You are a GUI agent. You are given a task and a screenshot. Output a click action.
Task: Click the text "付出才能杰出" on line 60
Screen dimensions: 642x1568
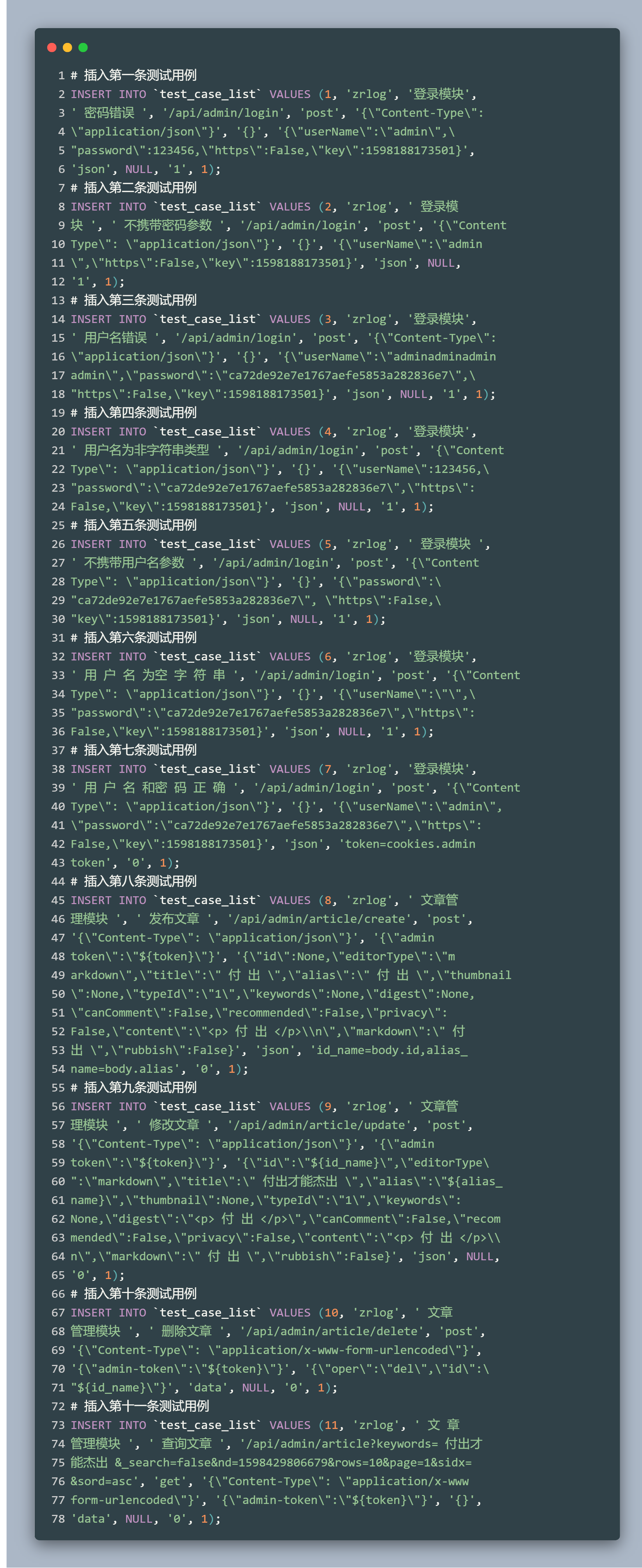pyautogui.click(x=300, y=1181)
